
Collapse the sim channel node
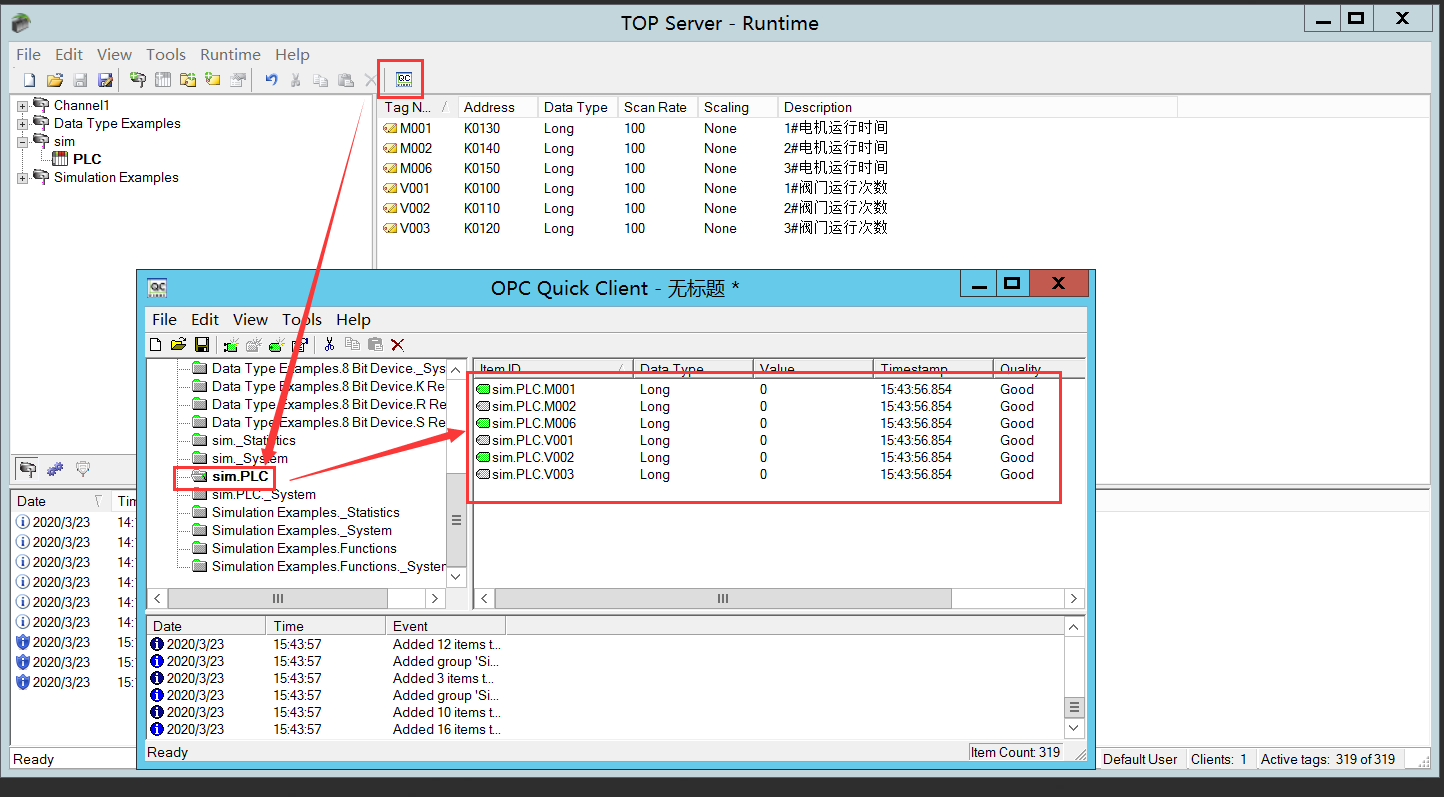(23, 142)
